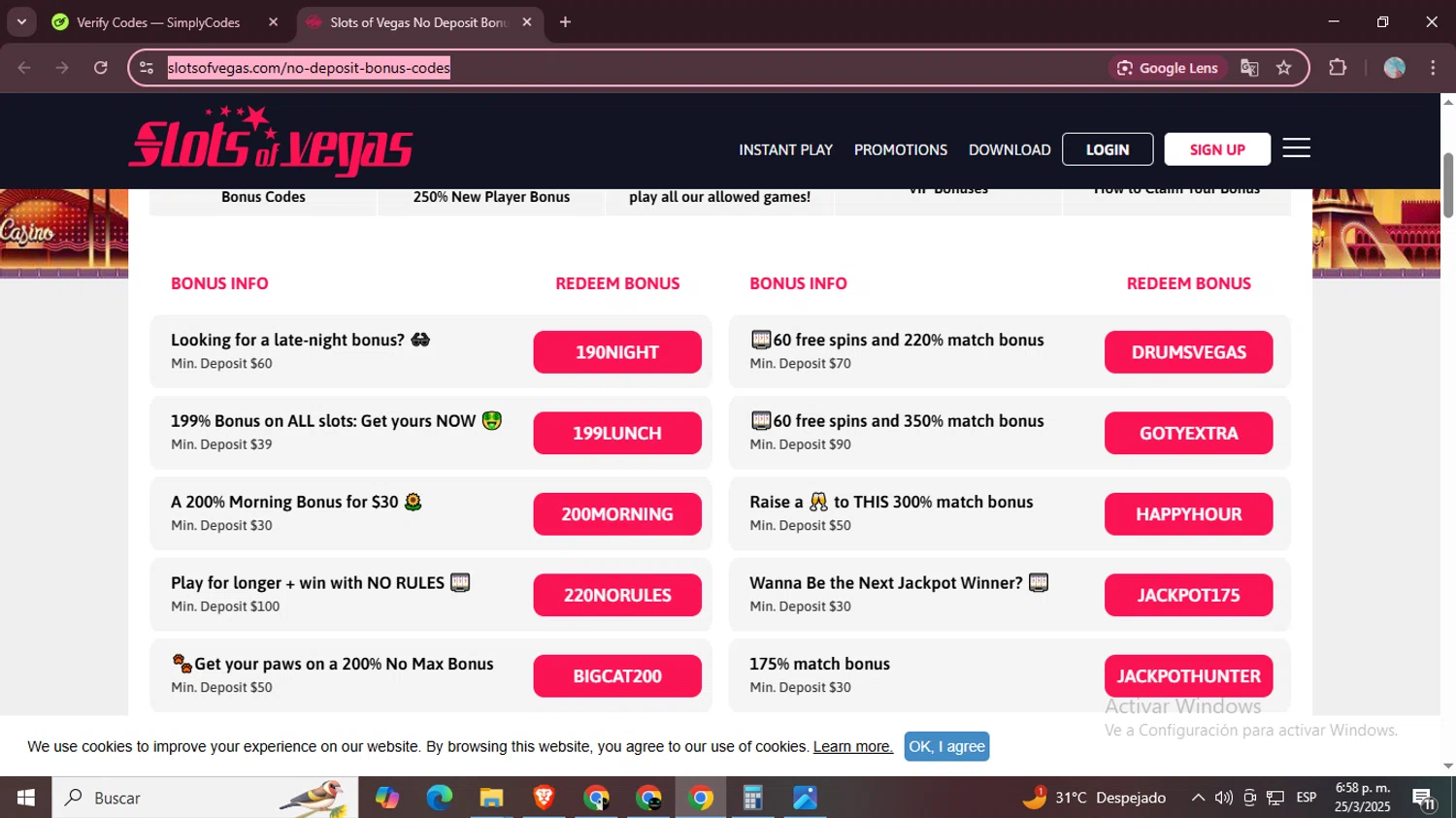1456x818 pixels.
Task: Open the volume speaker tray icon
Action: (x=1224, y=798)
